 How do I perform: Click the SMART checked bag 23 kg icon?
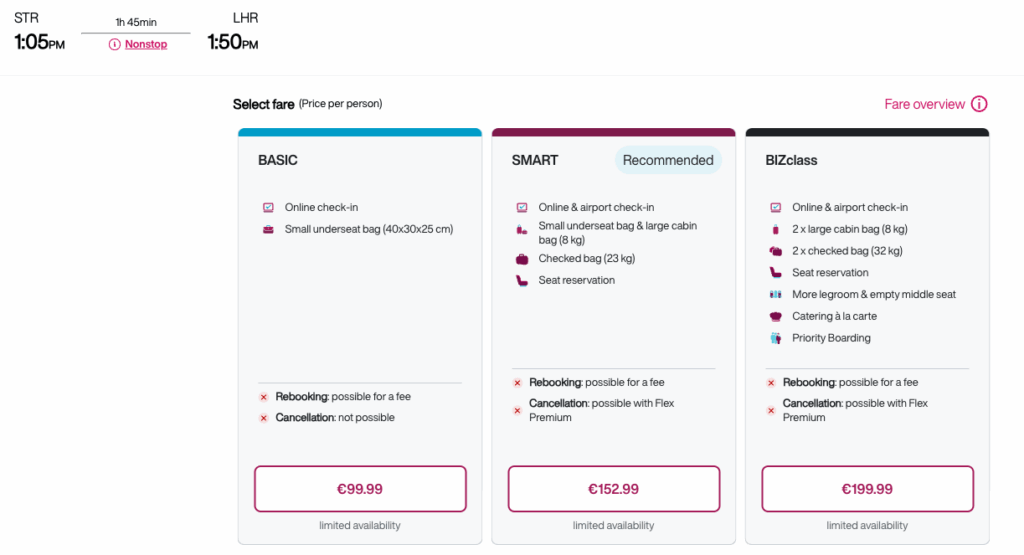coord(522,259)
